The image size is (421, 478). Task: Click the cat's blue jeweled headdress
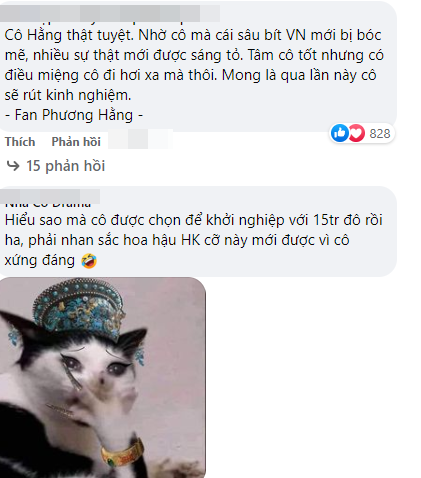pyautogui.click(x=78, y=308)
